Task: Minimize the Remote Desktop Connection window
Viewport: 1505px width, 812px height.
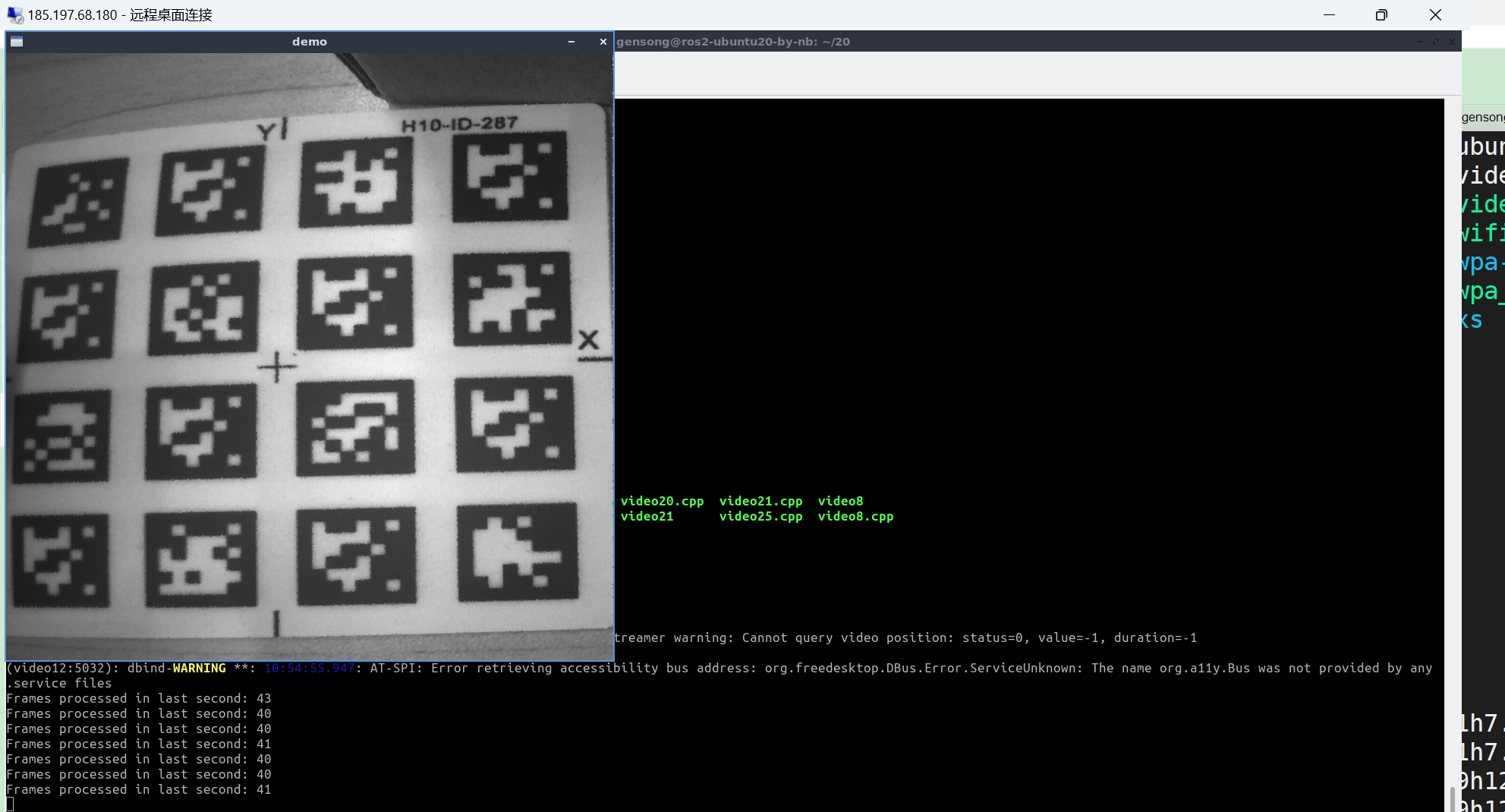Action: pos(1329,14)
